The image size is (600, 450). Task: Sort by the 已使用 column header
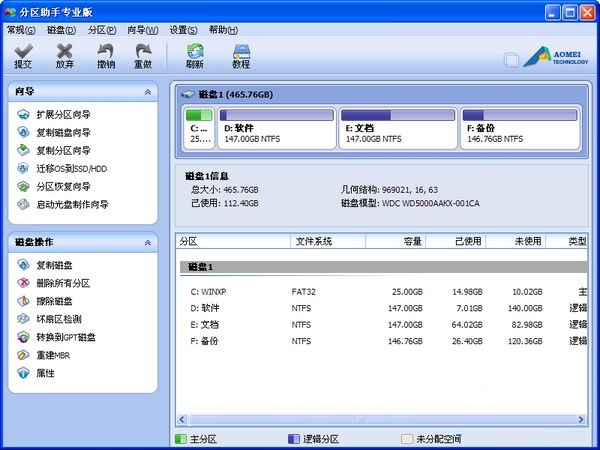pyautogui.click(x=456, y=241)
